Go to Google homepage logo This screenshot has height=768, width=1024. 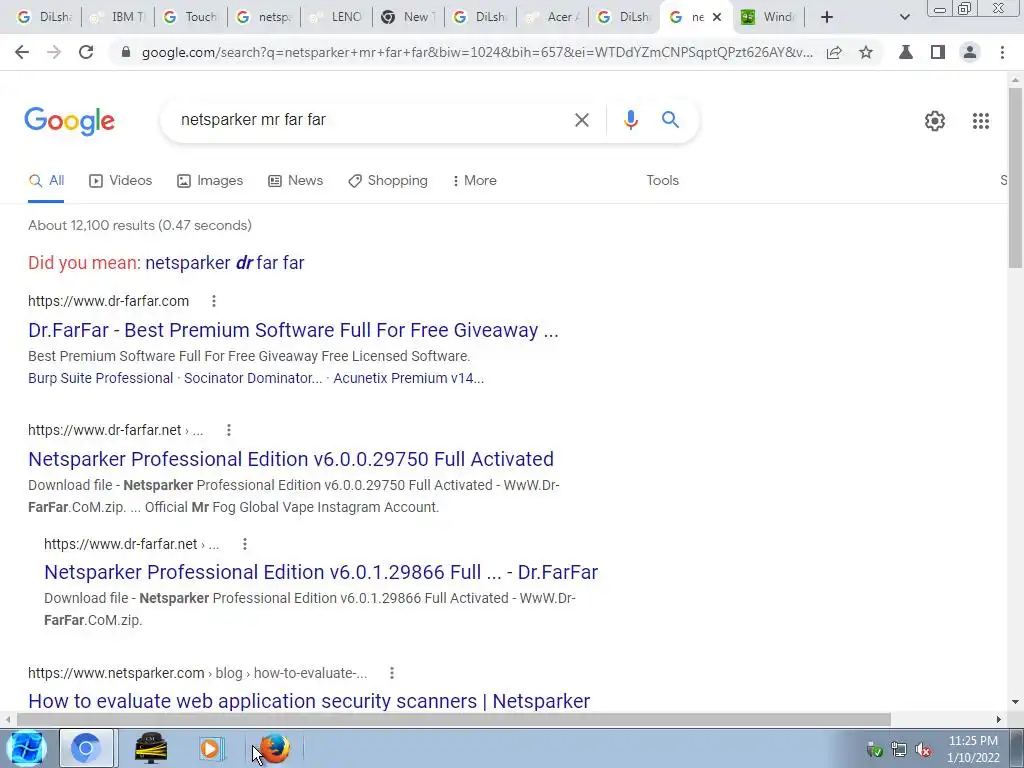(69, 121)
